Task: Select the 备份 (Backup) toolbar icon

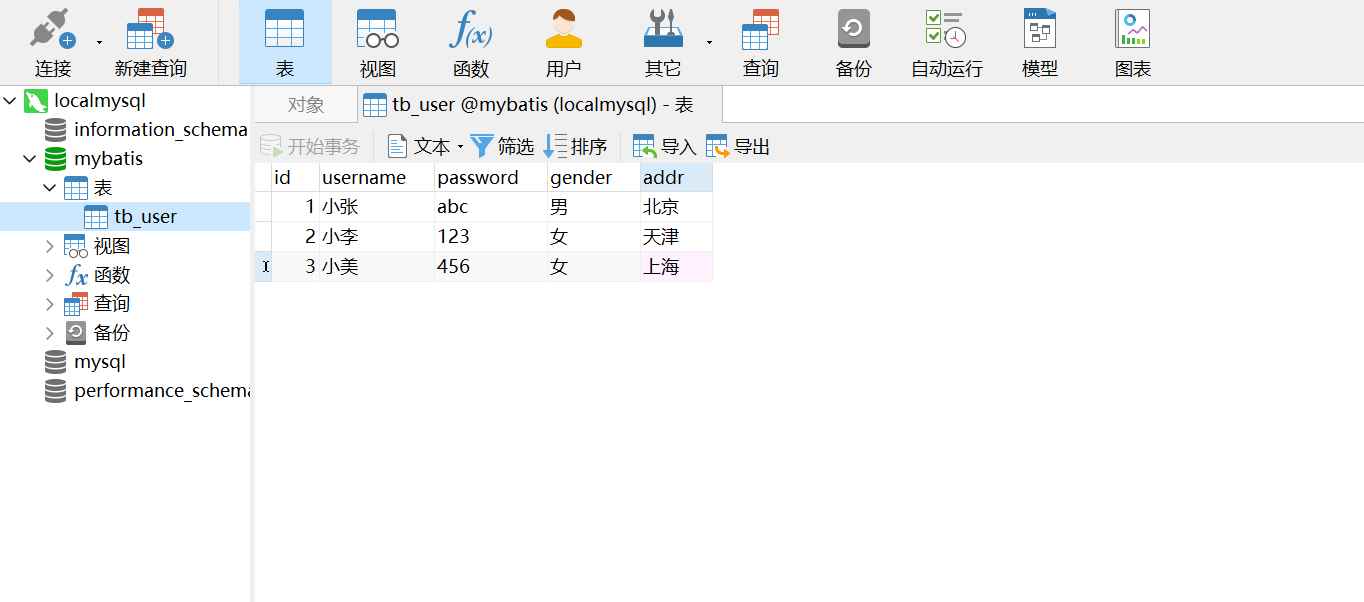Action: pos(853,42)
